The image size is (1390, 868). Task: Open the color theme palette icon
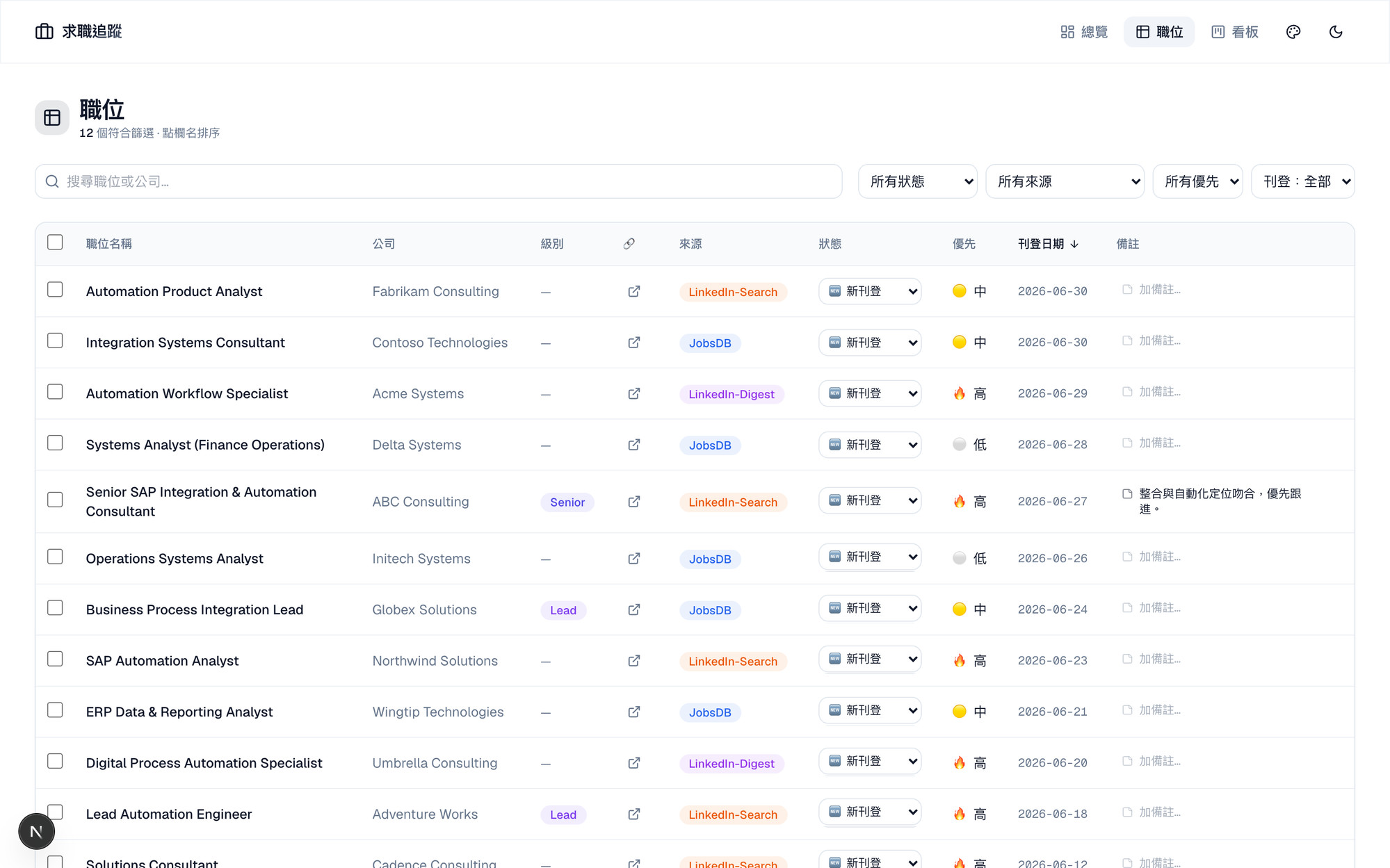[x=1293, y=32]
